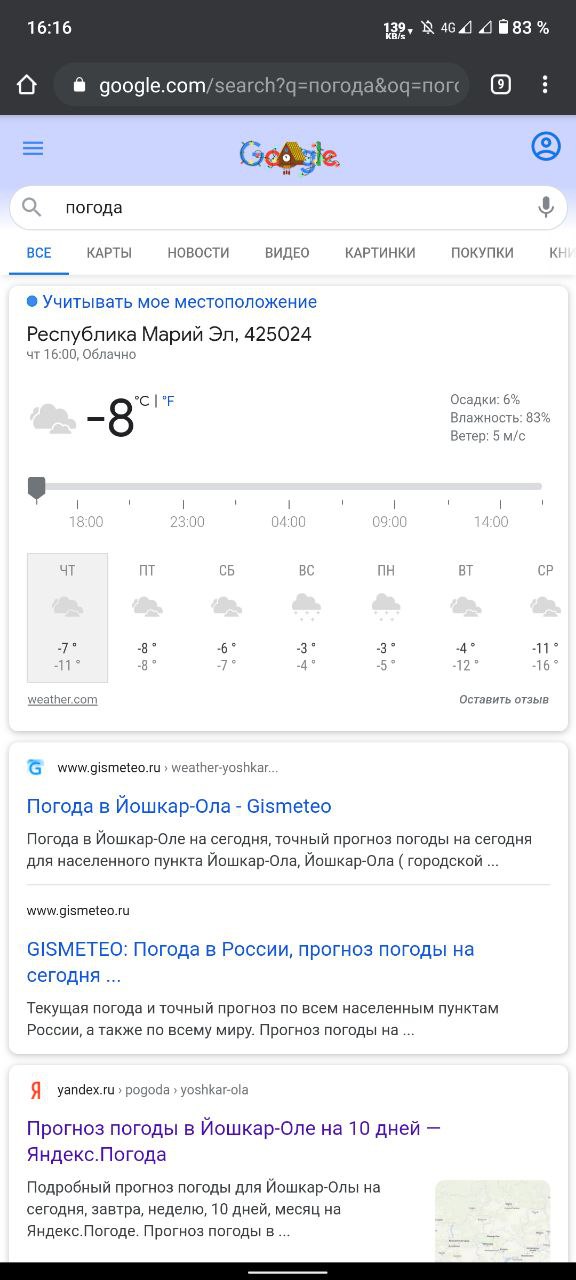Switch to the Новости tab
Viewport: 576px width, 1280px height.
tap(198, 253)
